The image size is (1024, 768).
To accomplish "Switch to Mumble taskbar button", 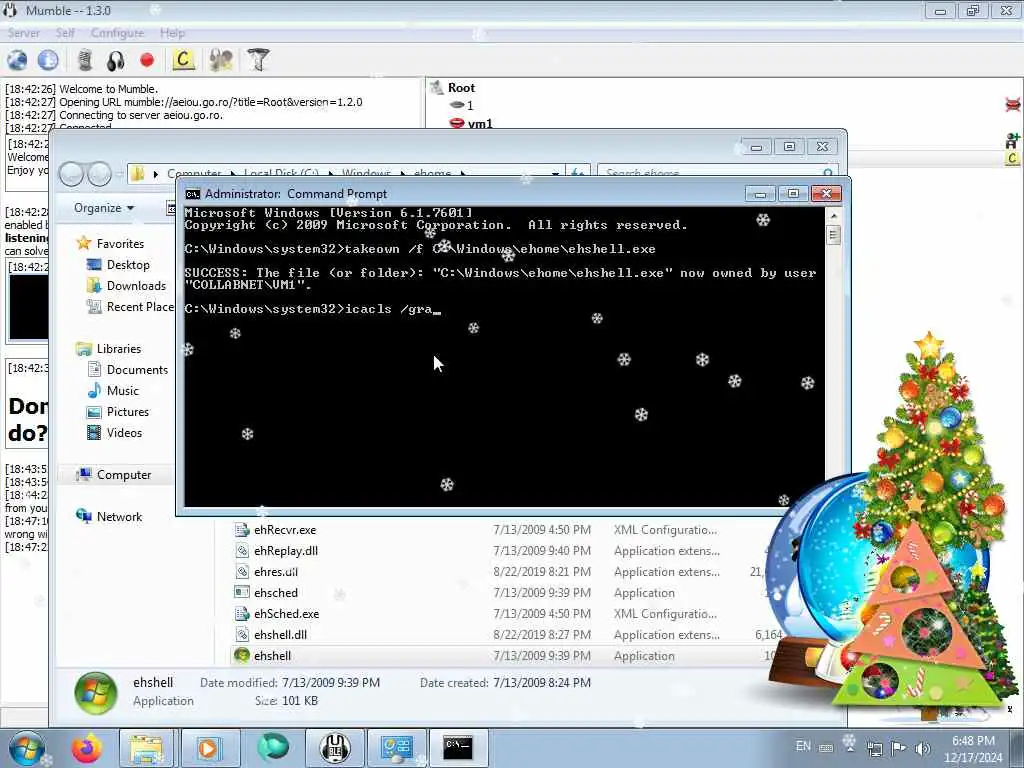I will coord(334,748).
